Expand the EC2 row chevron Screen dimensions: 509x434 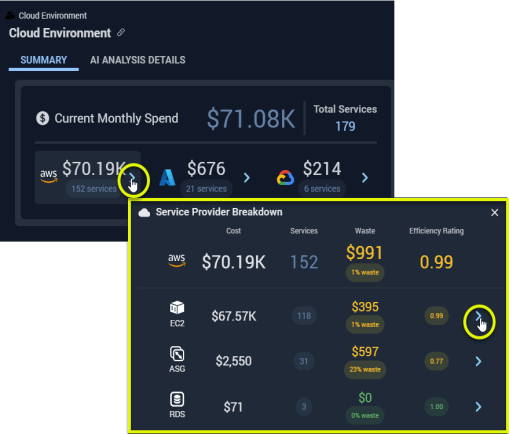[478, 316]
